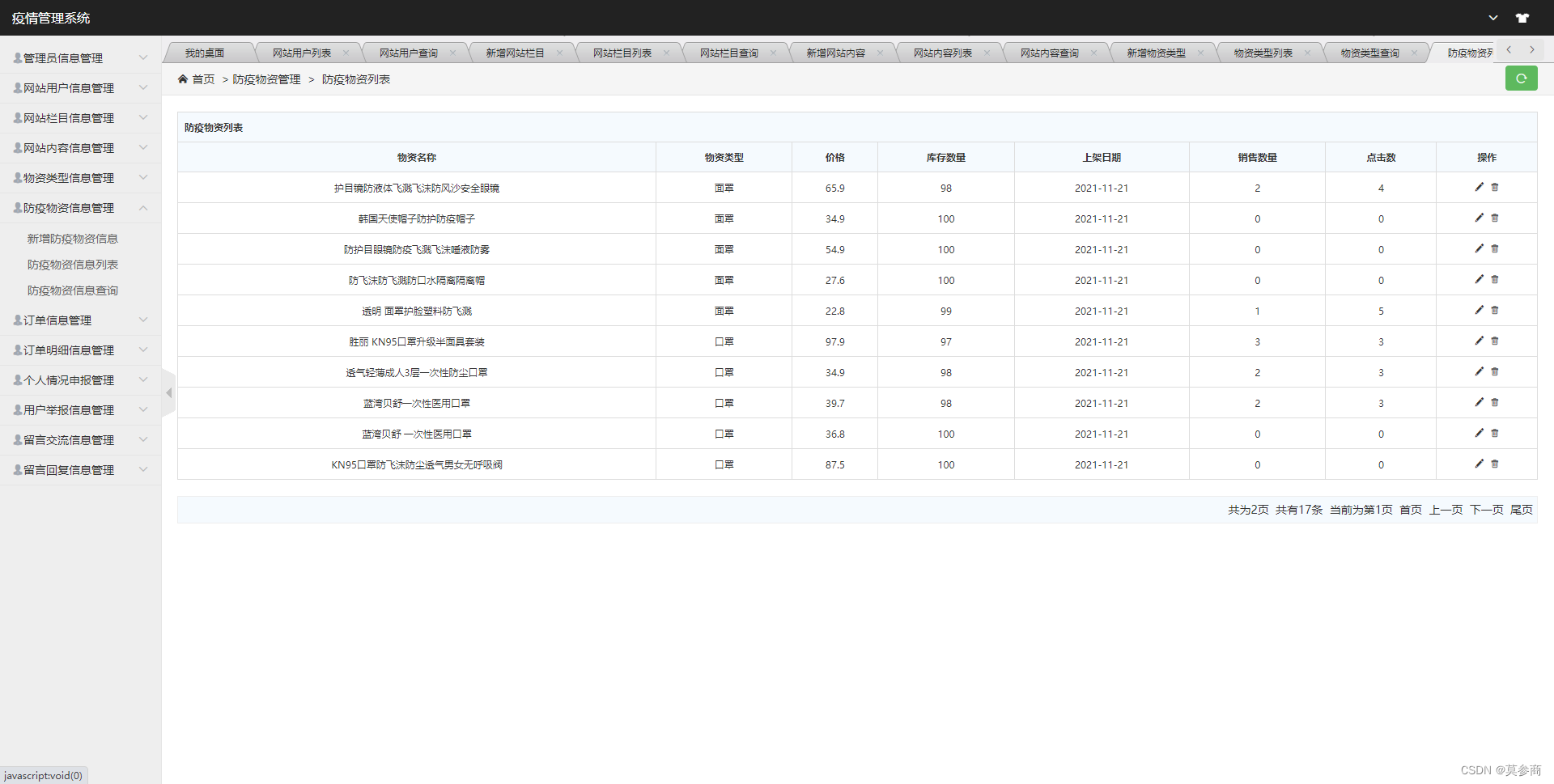Switch to 网站内容列表 tab
The image size is (1554, 784).
pos(943,53)
